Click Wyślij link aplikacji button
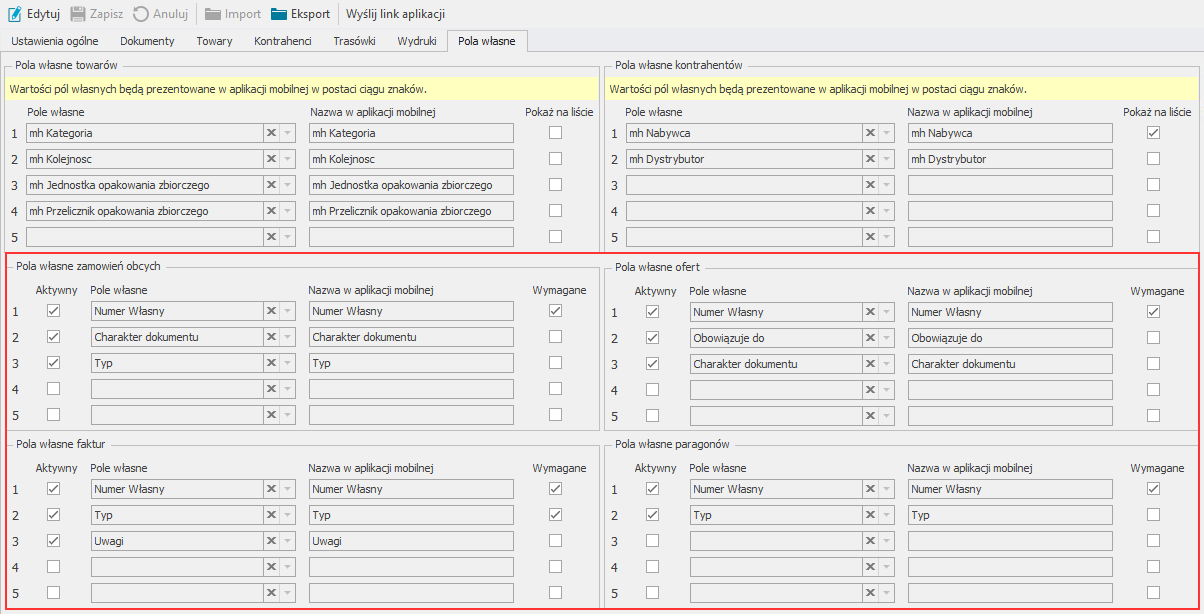Screen dimensions: 1204x614 [x=395, y=14]
